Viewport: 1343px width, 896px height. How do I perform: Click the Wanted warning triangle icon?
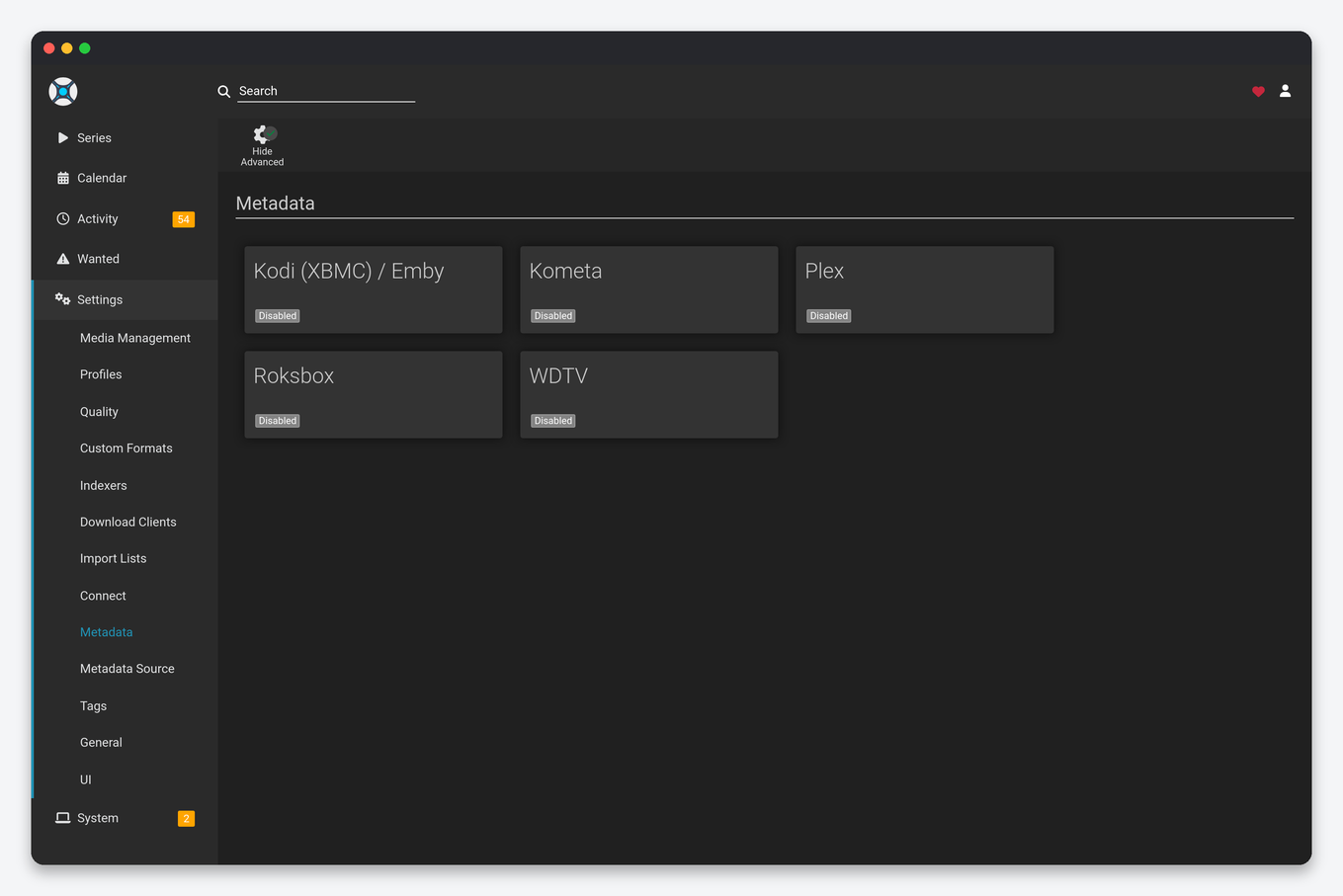pyautogui.click(x=63, y=259)
